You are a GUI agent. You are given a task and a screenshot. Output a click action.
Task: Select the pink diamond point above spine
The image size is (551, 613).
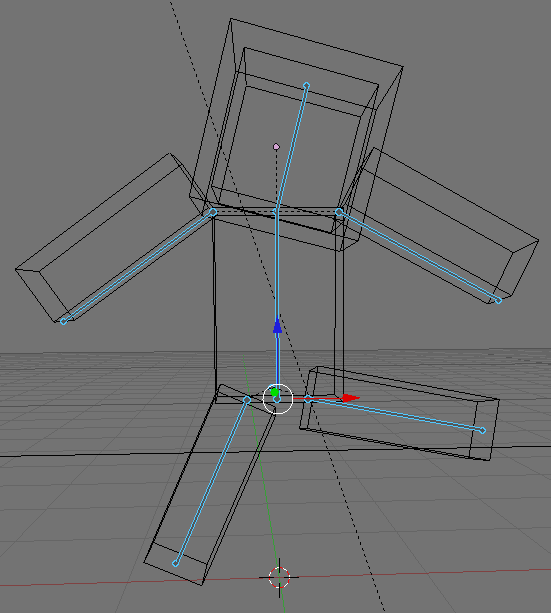[276, 147]
